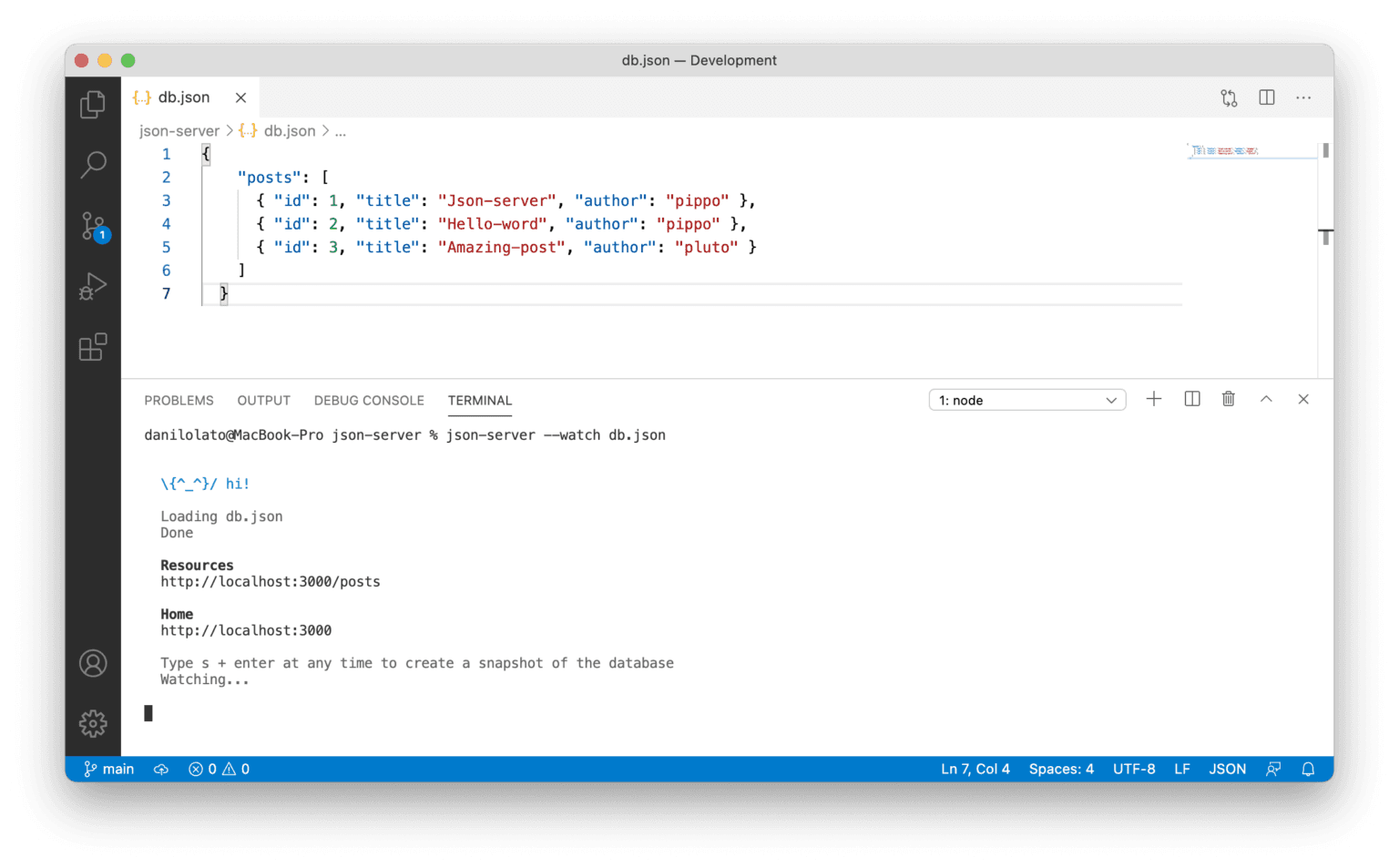Click "Hello-word" title string
The height and width of the screenshot is (868, 1399).
pos(492,224)
